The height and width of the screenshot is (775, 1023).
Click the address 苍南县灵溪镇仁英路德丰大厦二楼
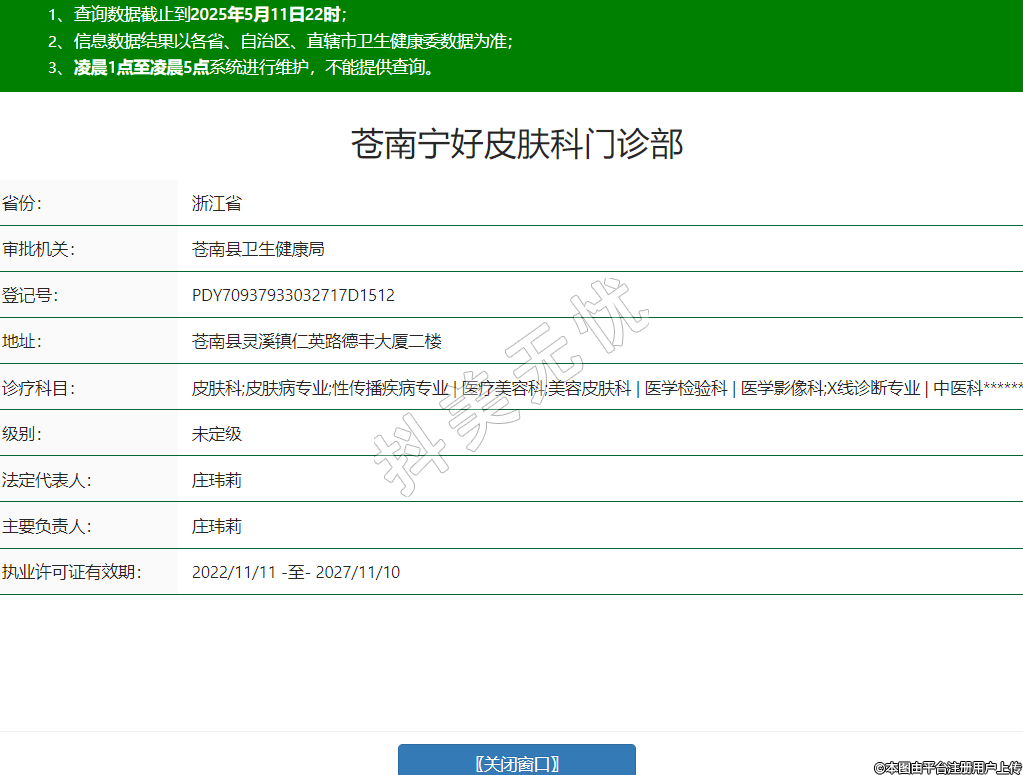[x=316, y=342]
